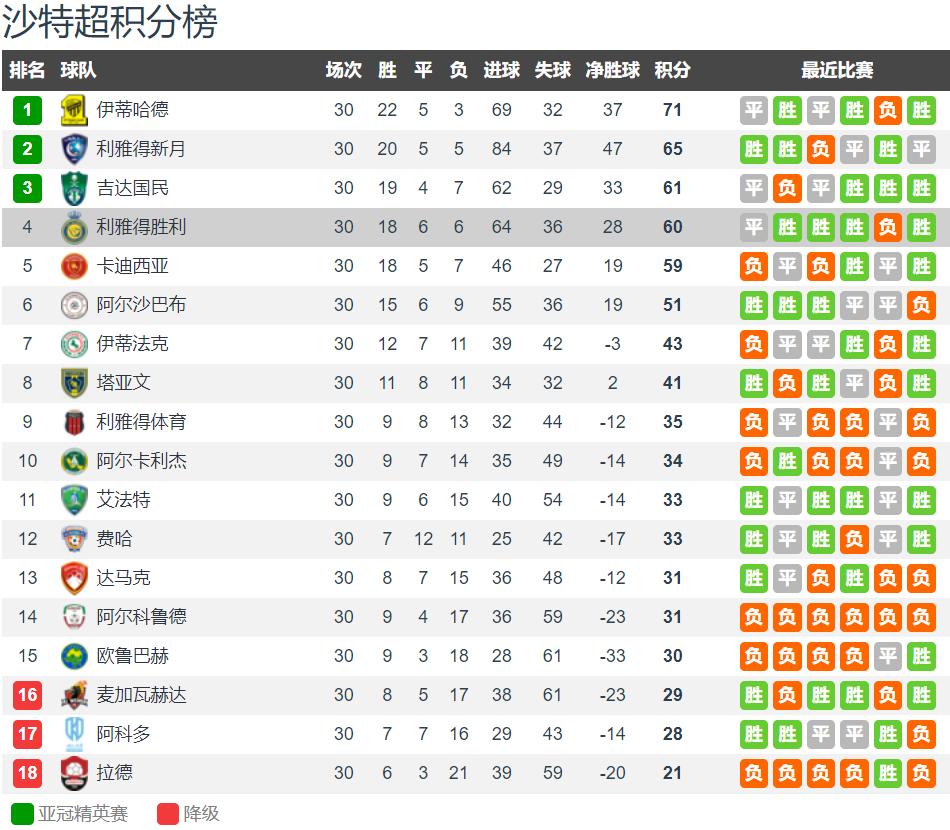
Task: Click the 进球 column header
Action: tap(501, 70)
